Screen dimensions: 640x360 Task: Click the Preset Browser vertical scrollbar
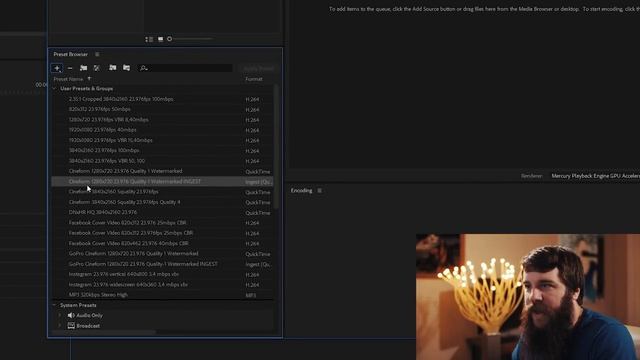tap(276, 147)
